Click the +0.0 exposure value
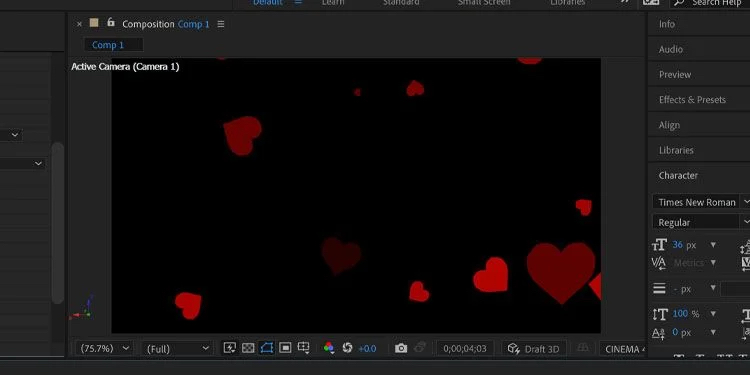Screen dimensions: 750x375 click(x=367, y=349)
